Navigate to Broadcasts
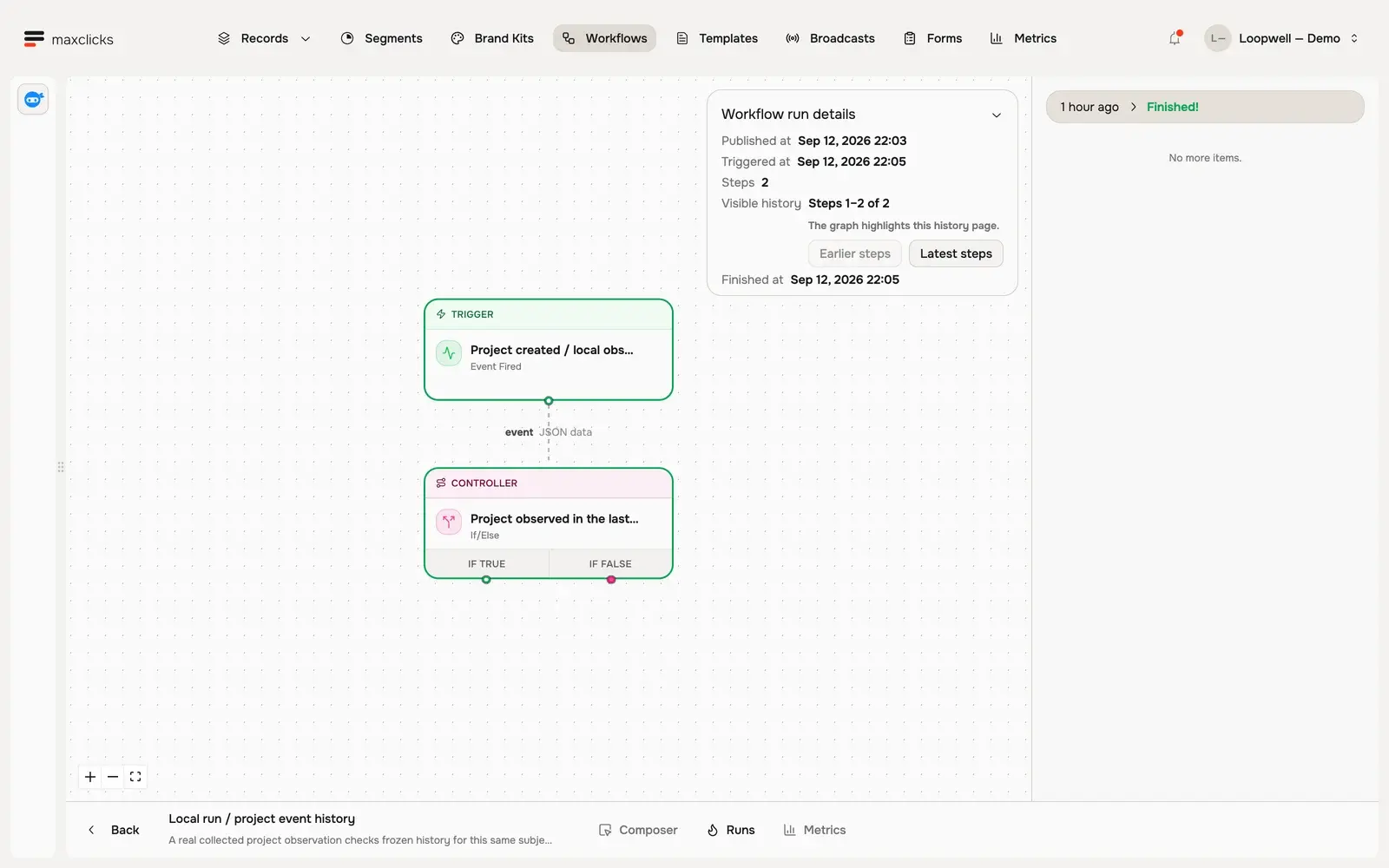This screenshot has height=868, width=1389. (x=830, y=38)
